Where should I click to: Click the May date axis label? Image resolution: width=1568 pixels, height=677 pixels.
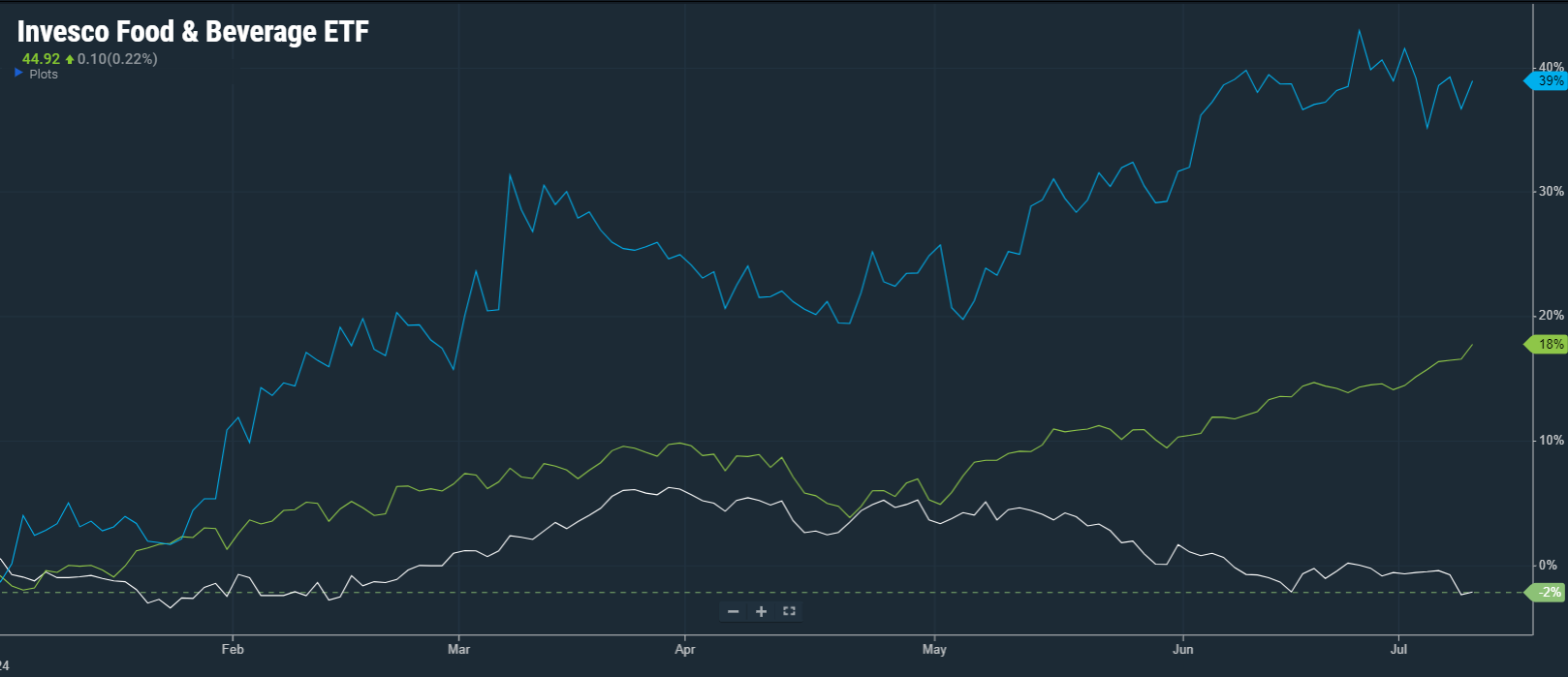(x=934, y=649)
